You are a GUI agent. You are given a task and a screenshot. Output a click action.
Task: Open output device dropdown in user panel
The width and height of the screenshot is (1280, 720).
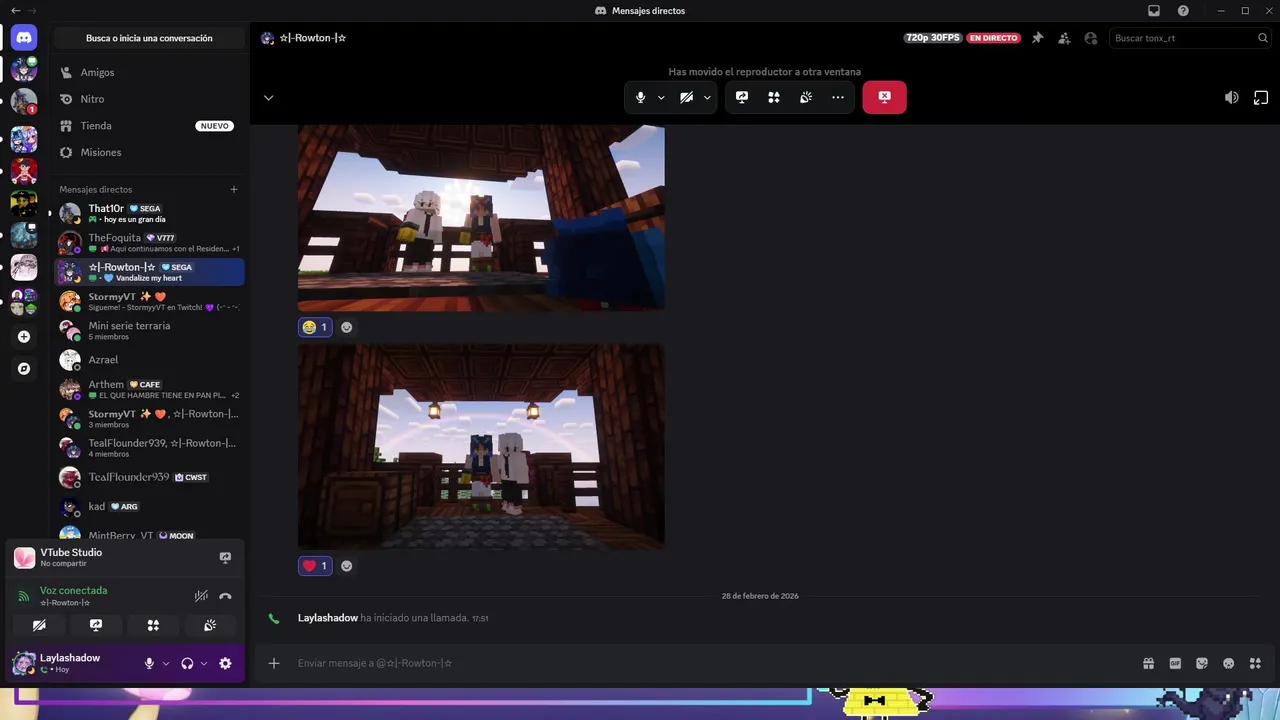204,664
